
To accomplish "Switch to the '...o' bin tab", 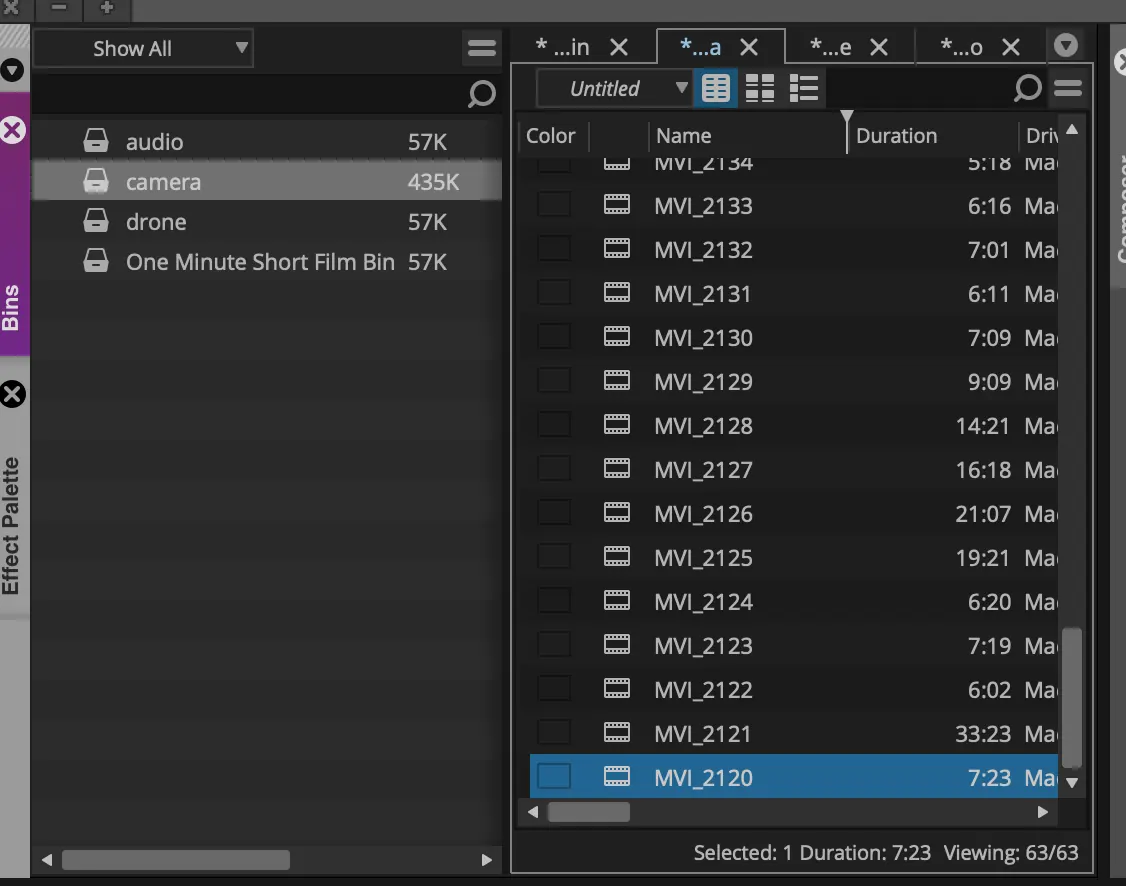I will click(x=962, y=47).
